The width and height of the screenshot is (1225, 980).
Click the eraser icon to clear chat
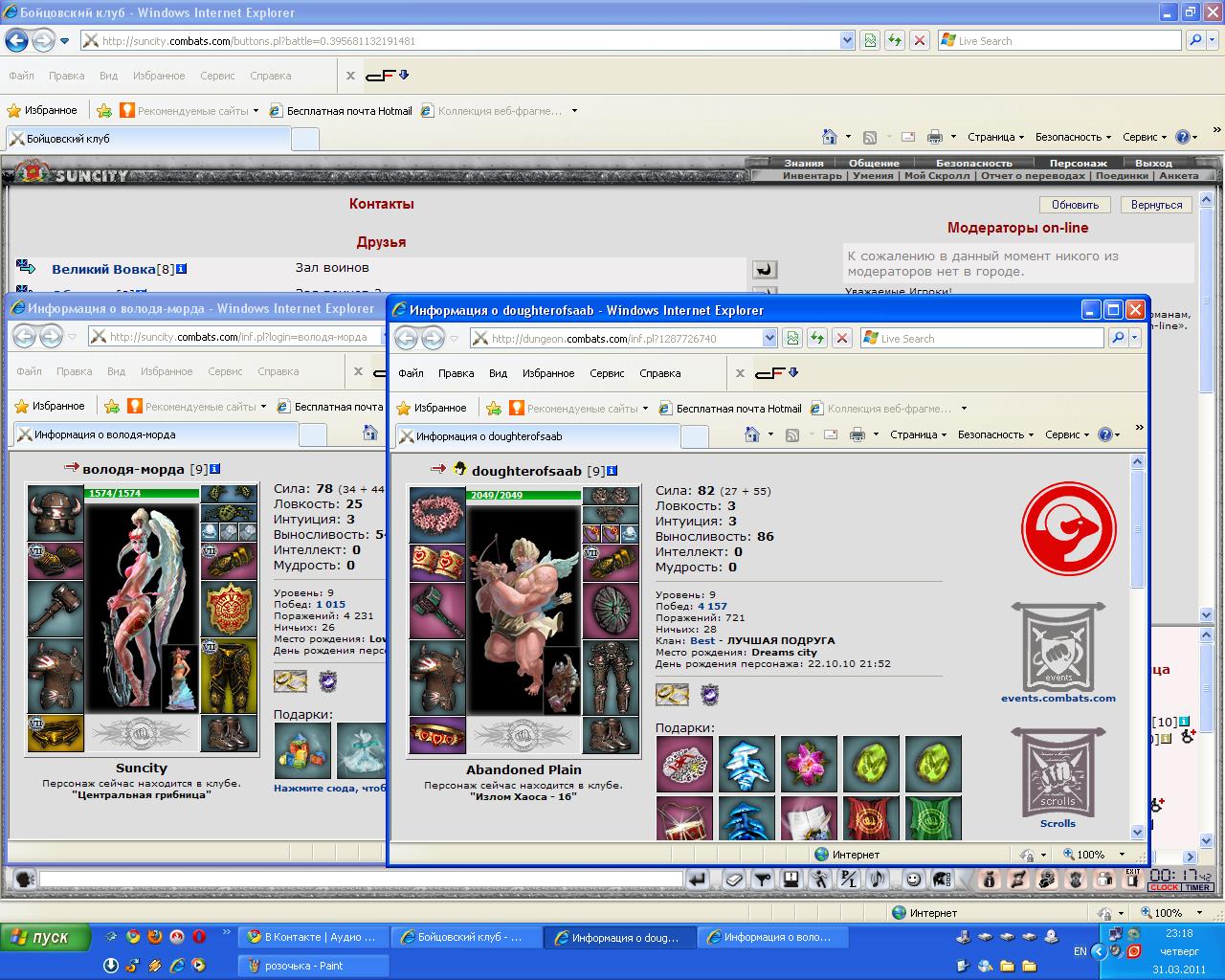pyautogui.click(x=734, y=879)
